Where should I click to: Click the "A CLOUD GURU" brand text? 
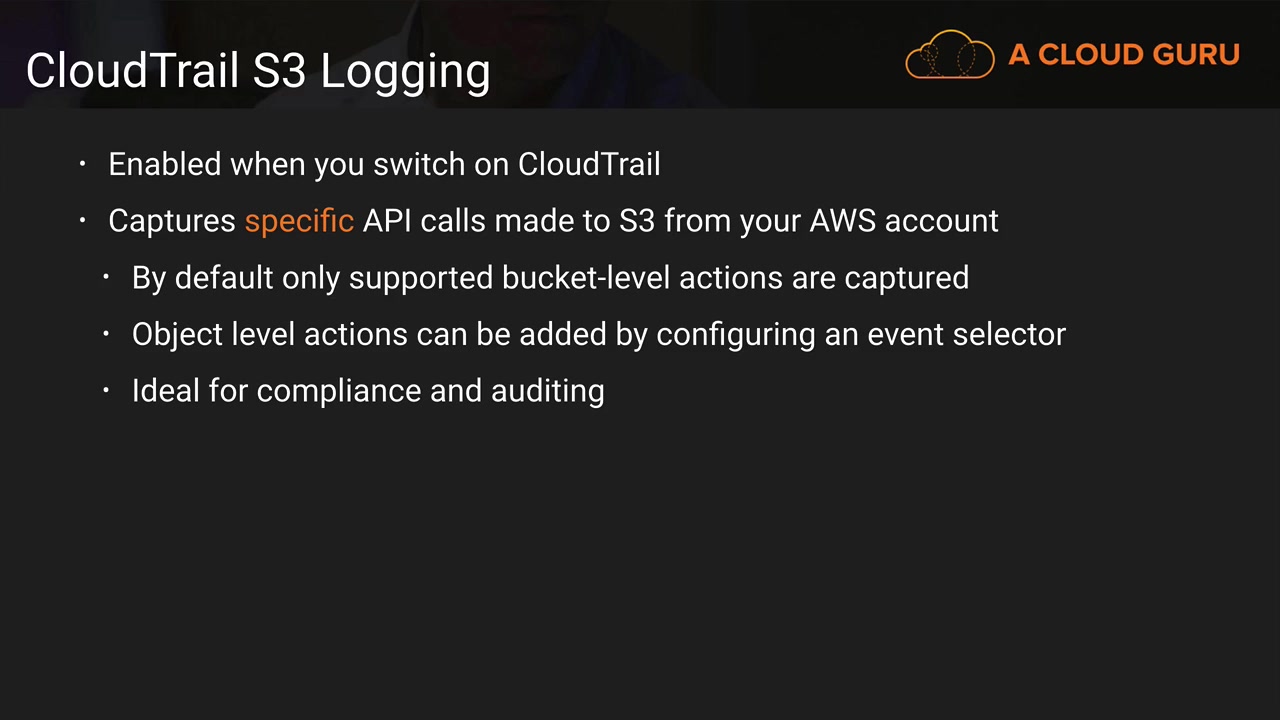[1124, 55]
